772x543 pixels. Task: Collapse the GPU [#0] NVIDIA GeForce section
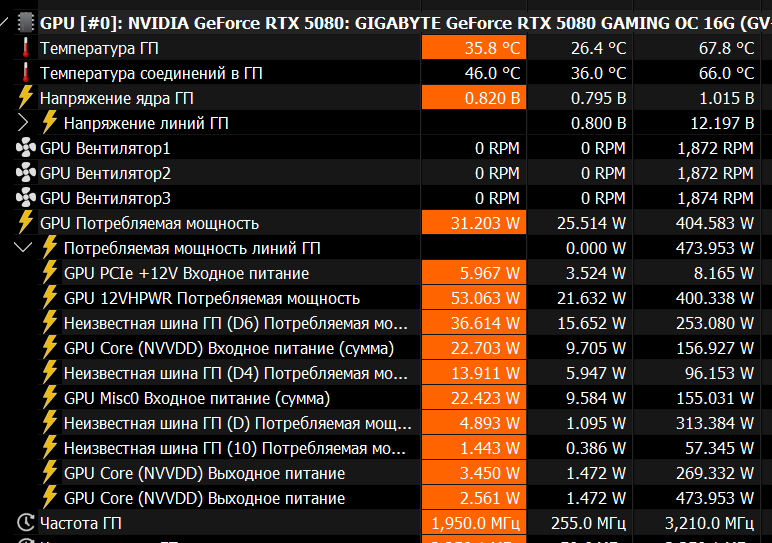[4, 22]
